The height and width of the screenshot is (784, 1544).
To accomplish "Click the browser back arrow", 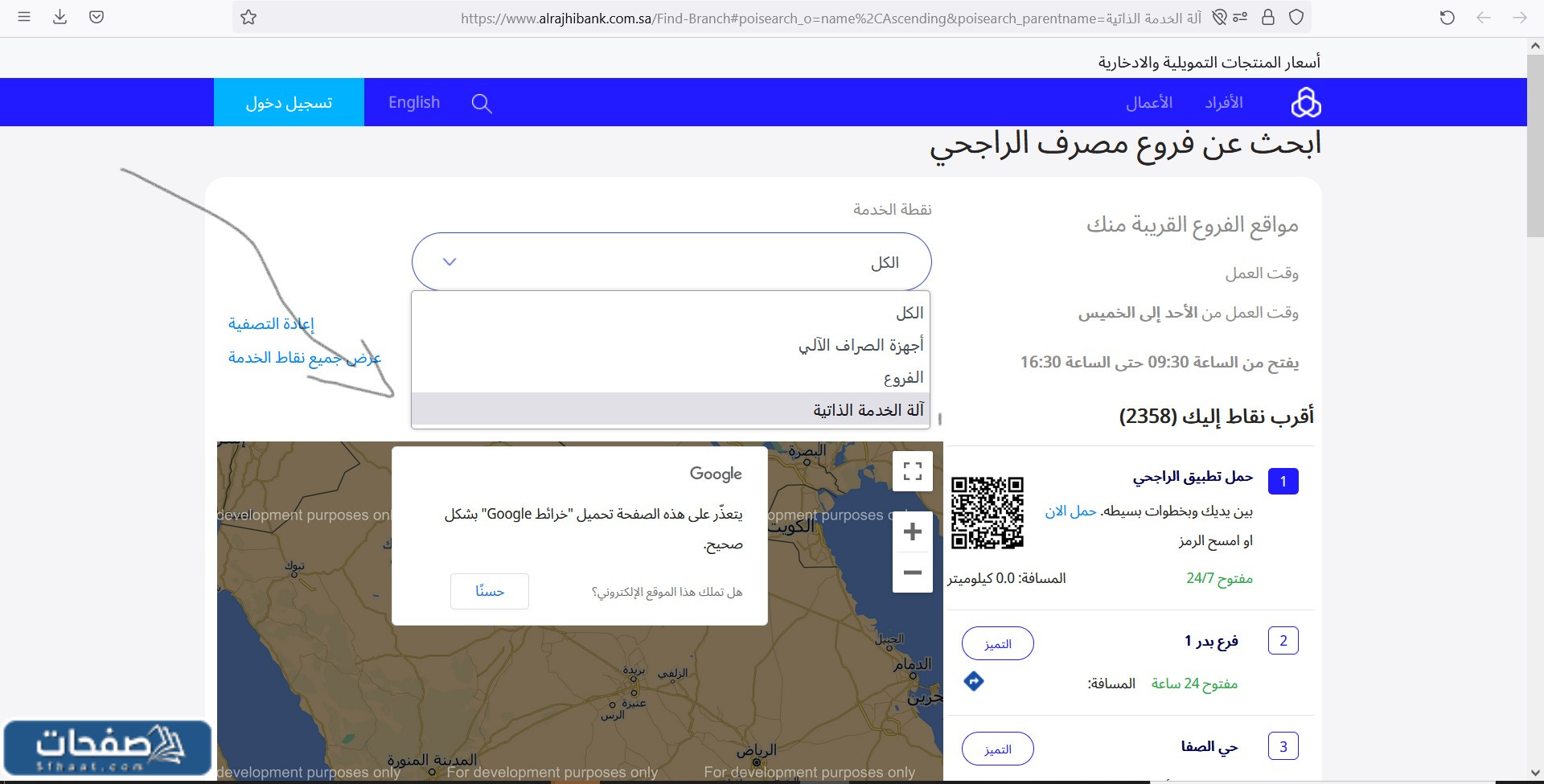I will (1482, 16).
